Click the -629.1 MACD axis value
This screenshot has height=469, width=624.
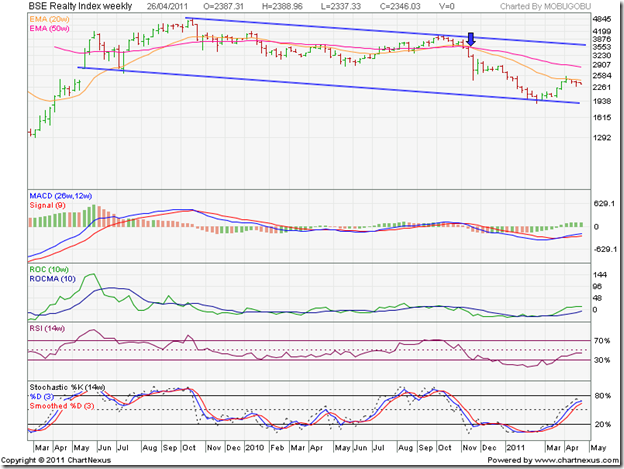(x=605, y=249)
